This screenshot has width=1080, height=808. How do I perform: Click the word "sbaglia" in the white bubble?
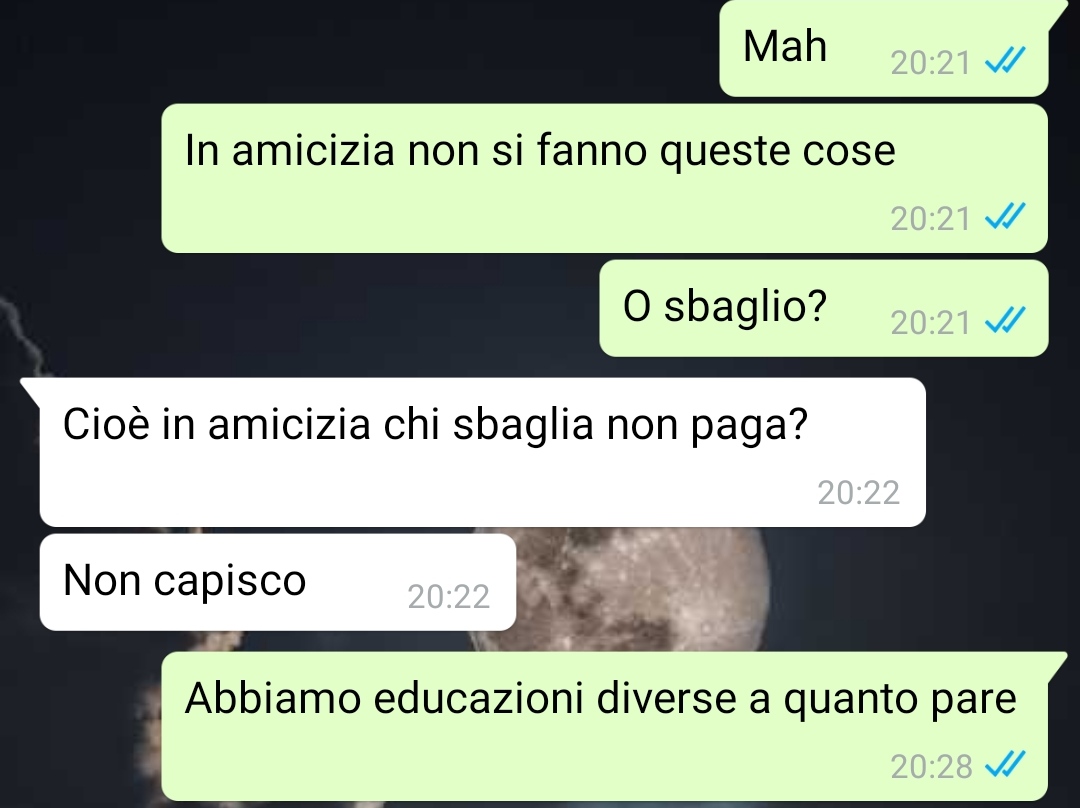tap(523, 424)
